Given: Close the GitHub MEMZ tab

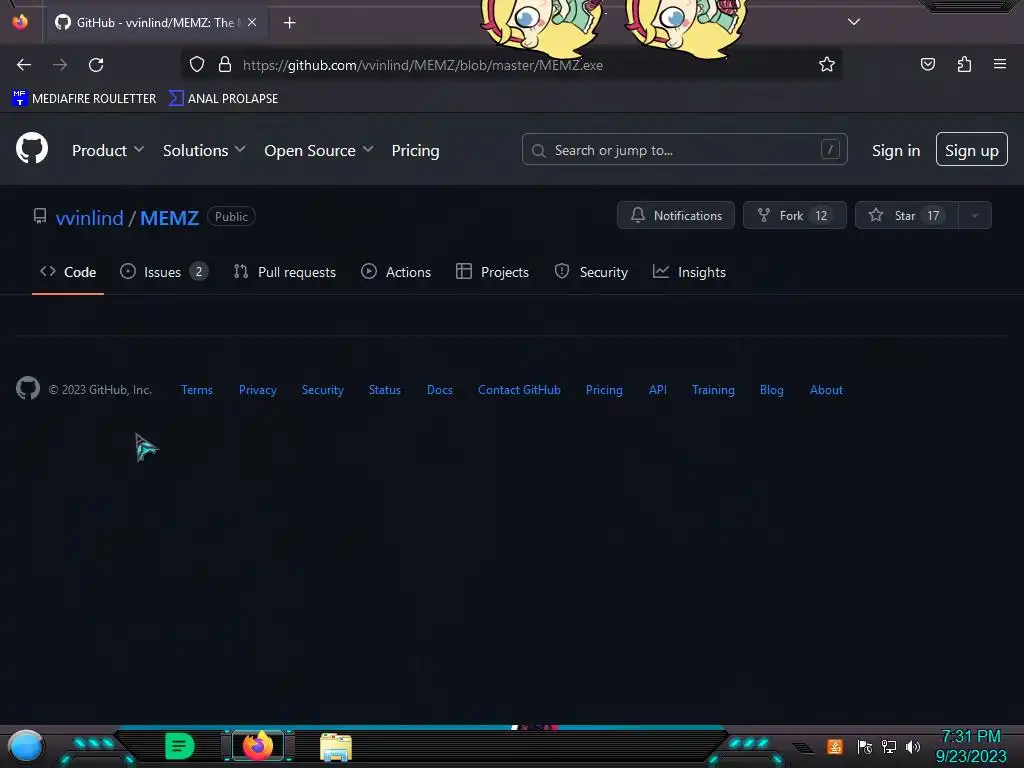Looking at the screenshot, I should [252, 22].
